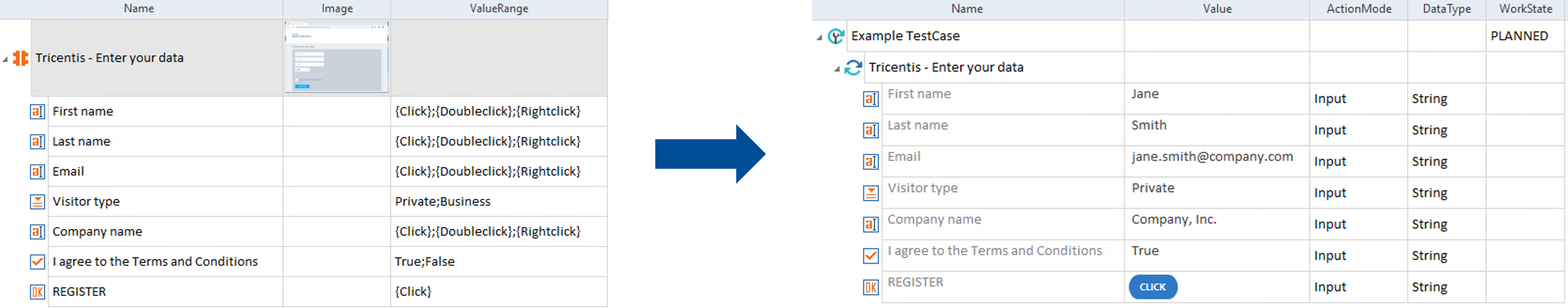Click the blue CLICK value button

pyautogui.click(x=1153, y=288)
